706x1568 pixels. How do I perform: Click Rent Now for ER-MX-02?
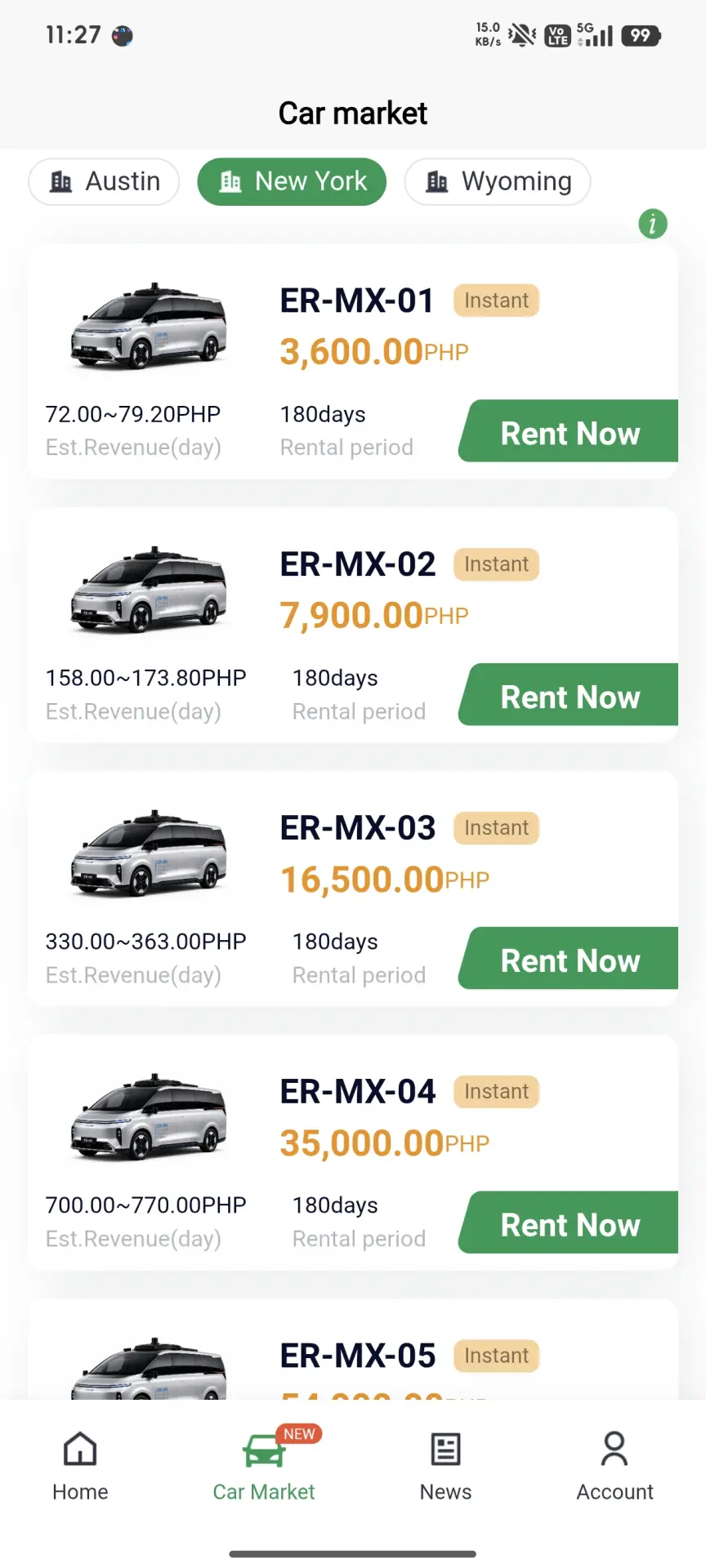pyautogui.click(x=569, y=695)
